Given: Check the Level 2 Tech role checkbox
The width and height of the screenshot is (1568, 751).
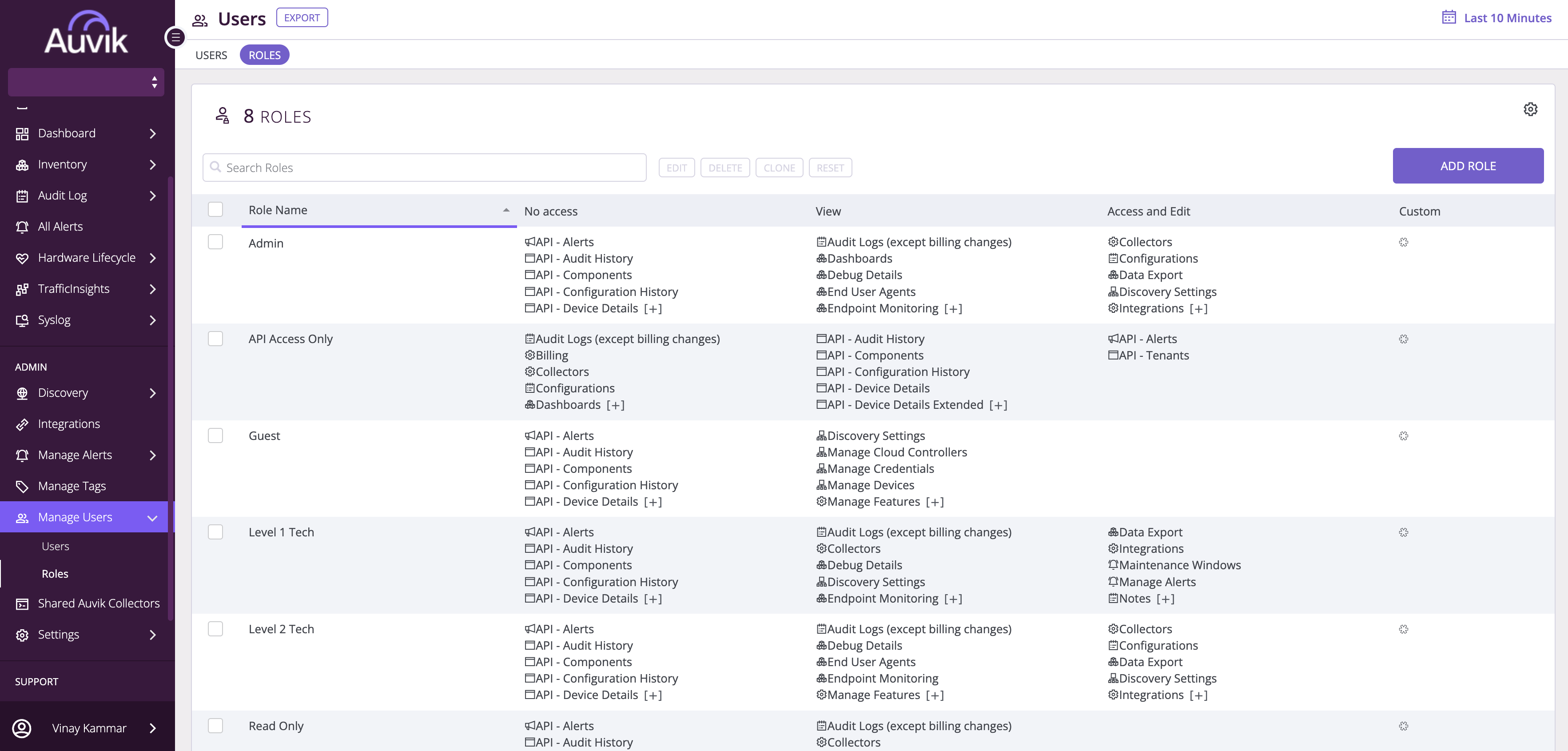Looking at the screenshot, I should [215, 629].
